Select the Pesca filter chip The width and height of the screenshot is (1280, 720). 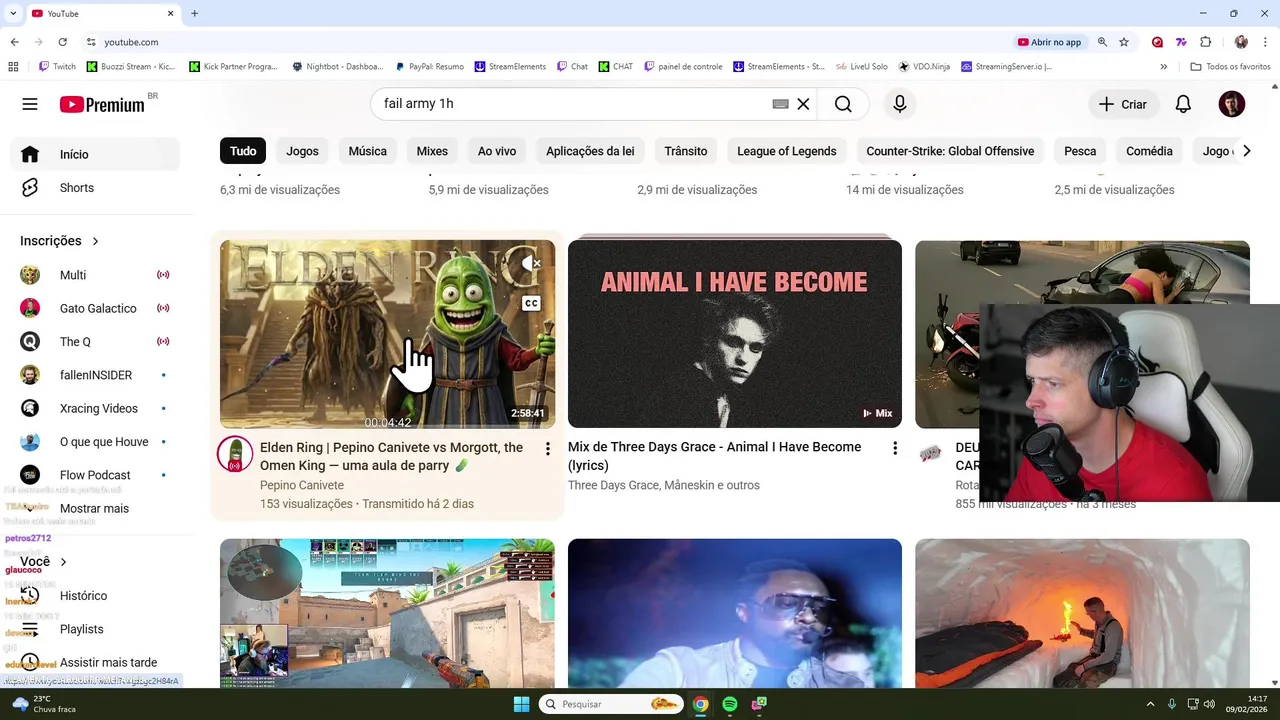[x=1080, y=151]
